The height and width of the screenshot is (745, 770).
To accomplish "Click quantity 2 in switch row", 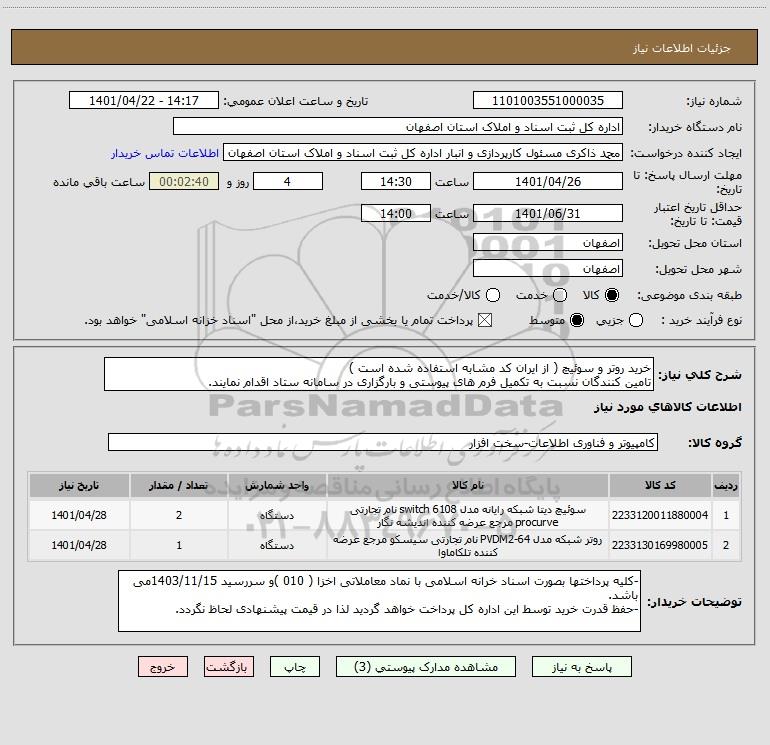I will (179, 515).
